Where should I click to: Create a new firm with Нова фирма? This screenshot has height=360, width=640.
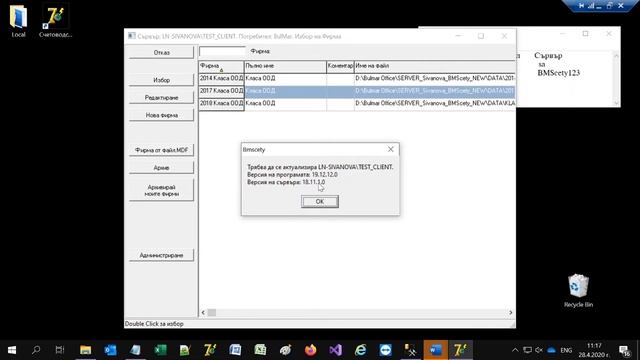tap(162, 115)
